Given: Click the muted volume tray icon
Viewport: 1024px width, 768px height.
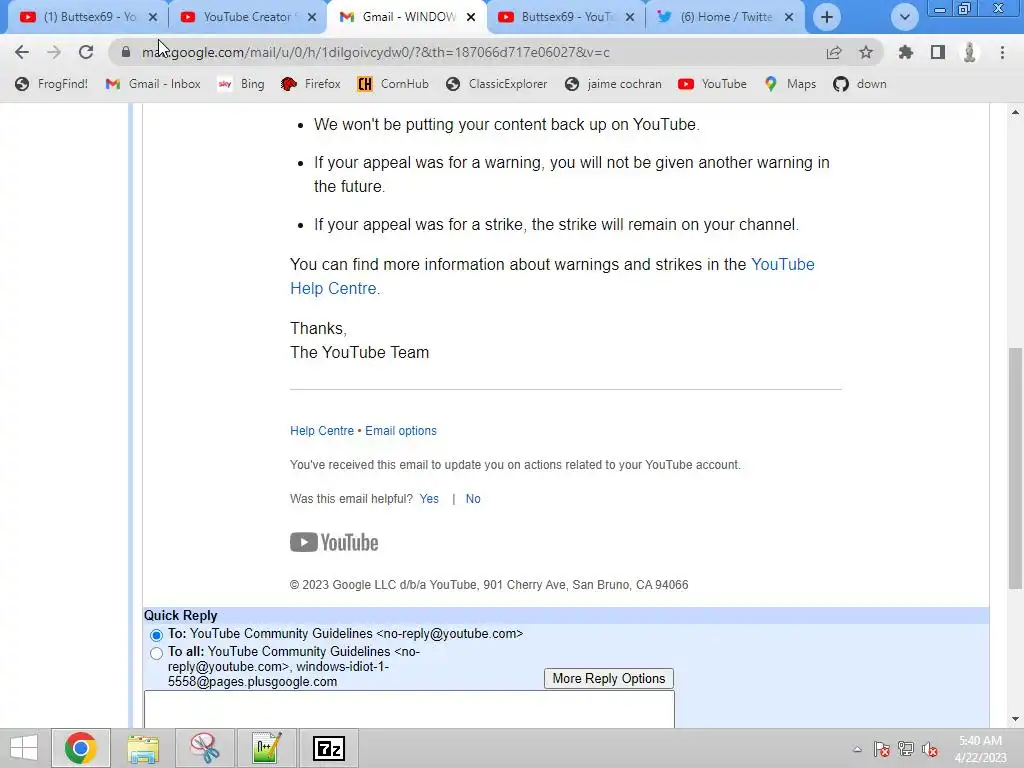Looking at the screenshot, I should click(930, 749).
